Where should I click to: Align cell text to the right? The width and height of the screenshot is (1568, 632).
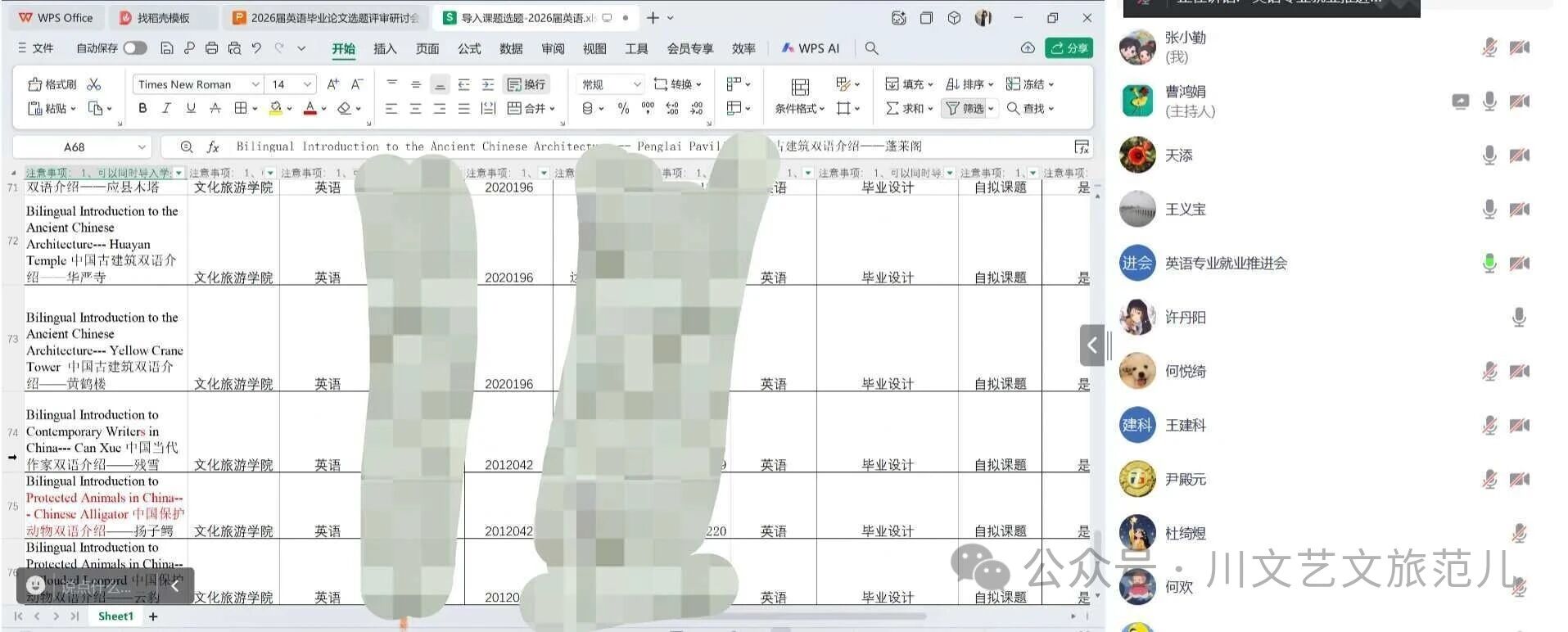(x=440, y=108)
